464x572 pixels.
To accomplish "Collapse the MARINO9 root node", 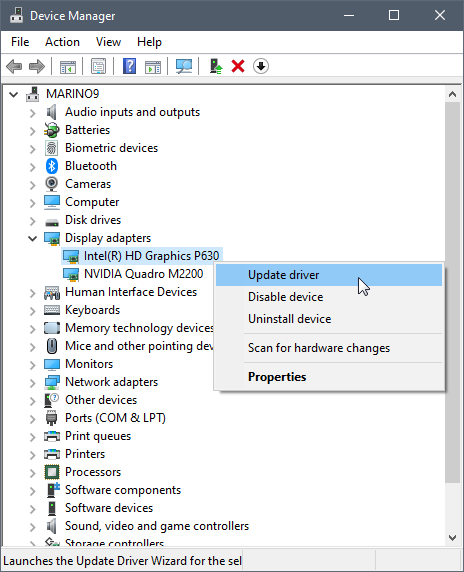I will click(x=13, y=95).
